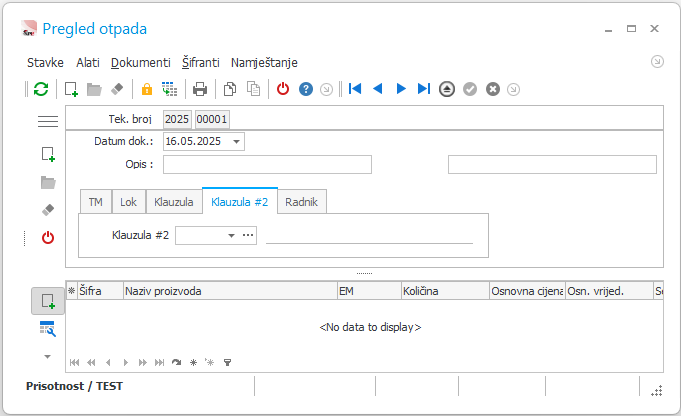Screen dimensions: 681x416
Task: Click the hamburger menu icon in sidebar
Action: (x=48, y=121)
